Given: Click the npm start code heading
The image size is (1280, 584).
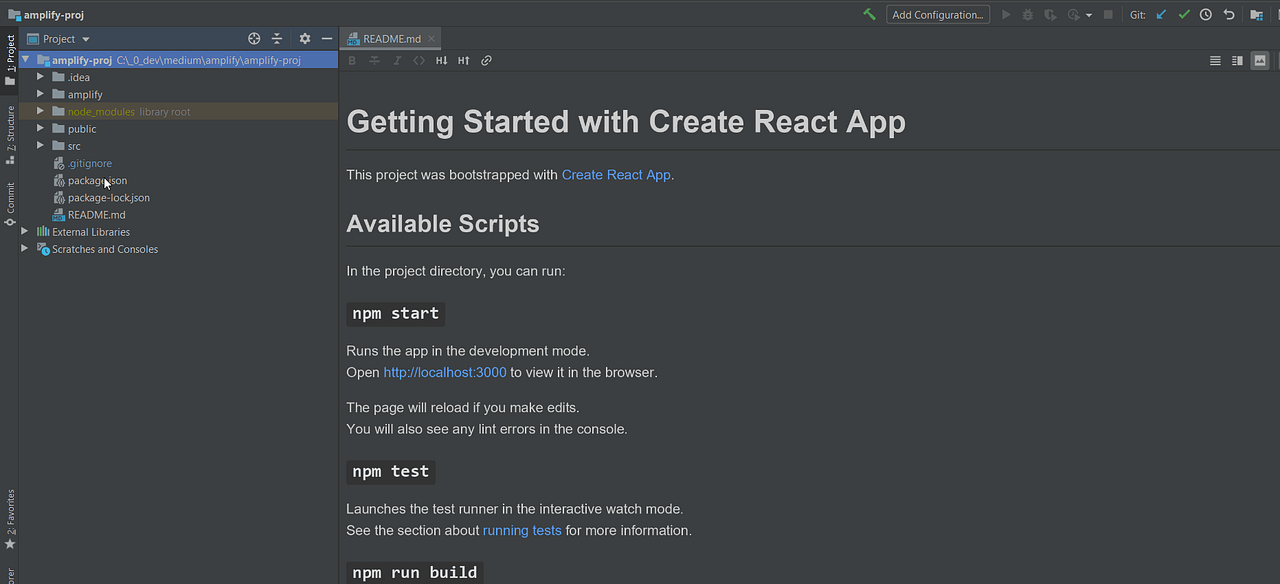Looking at the screenshot, I should click(396, 313).
